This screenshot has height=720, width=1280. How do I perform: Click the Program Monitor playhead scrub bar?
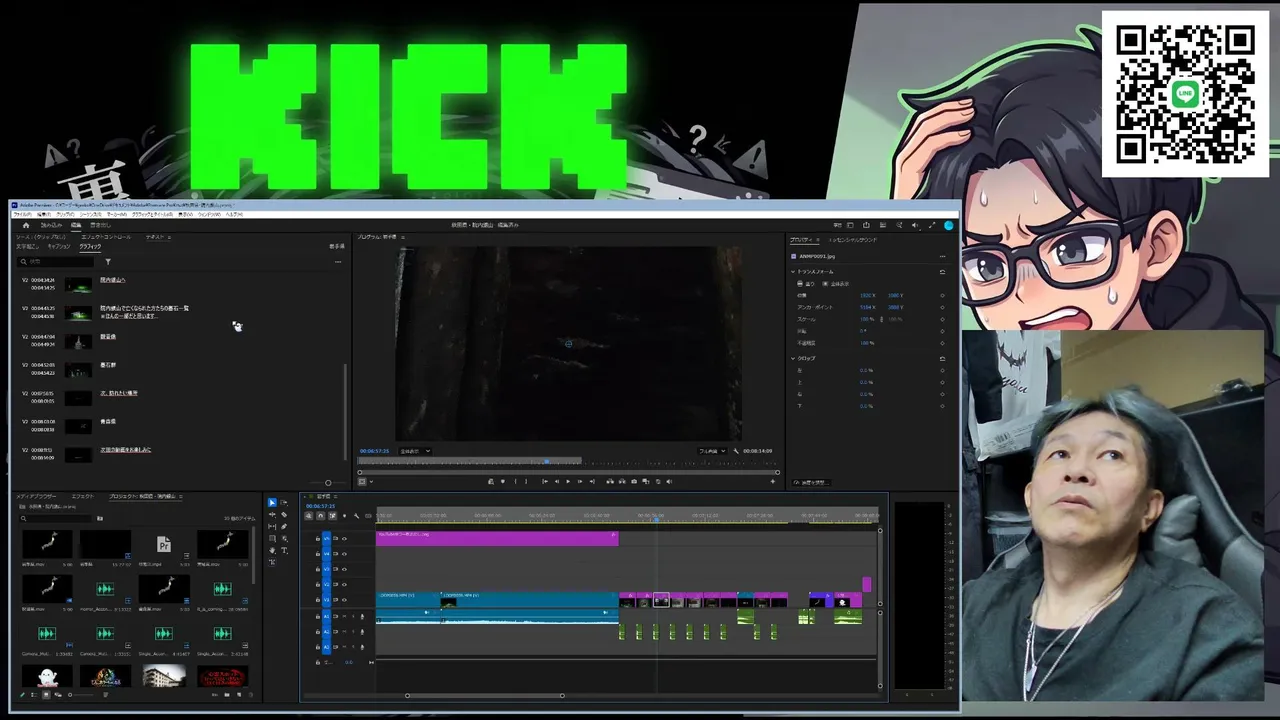[568, 461]
